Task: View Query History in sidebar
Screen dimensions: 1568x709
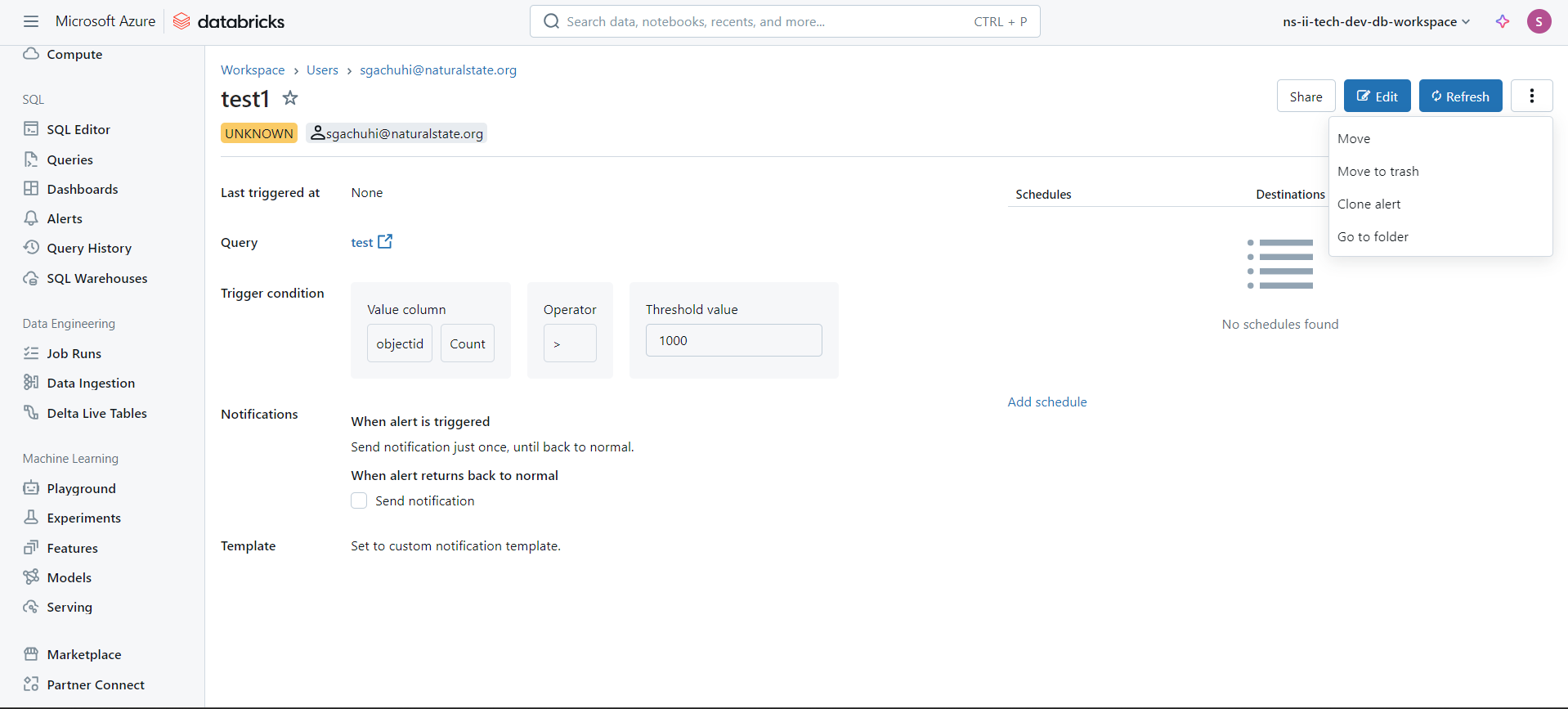Action: click(x=88, y=248)
